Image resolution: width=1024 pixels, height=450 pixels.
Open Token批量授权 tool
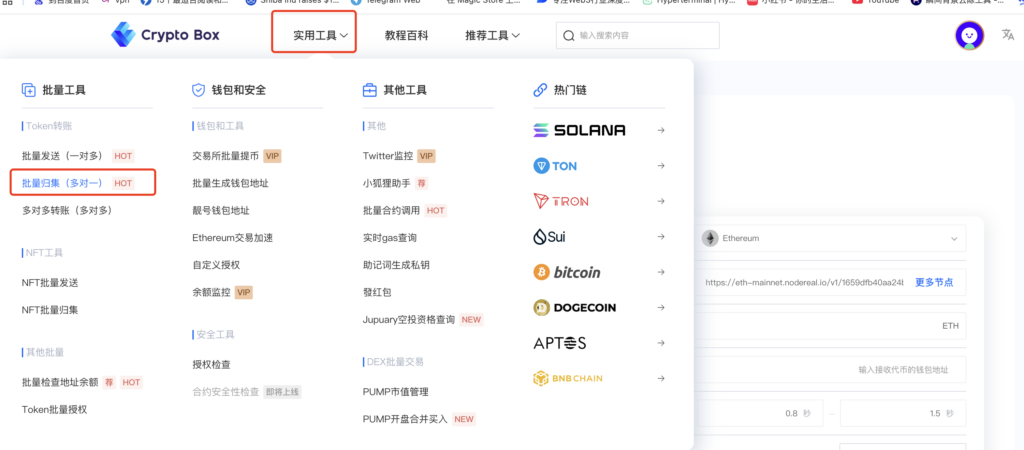tap(54, 410)
